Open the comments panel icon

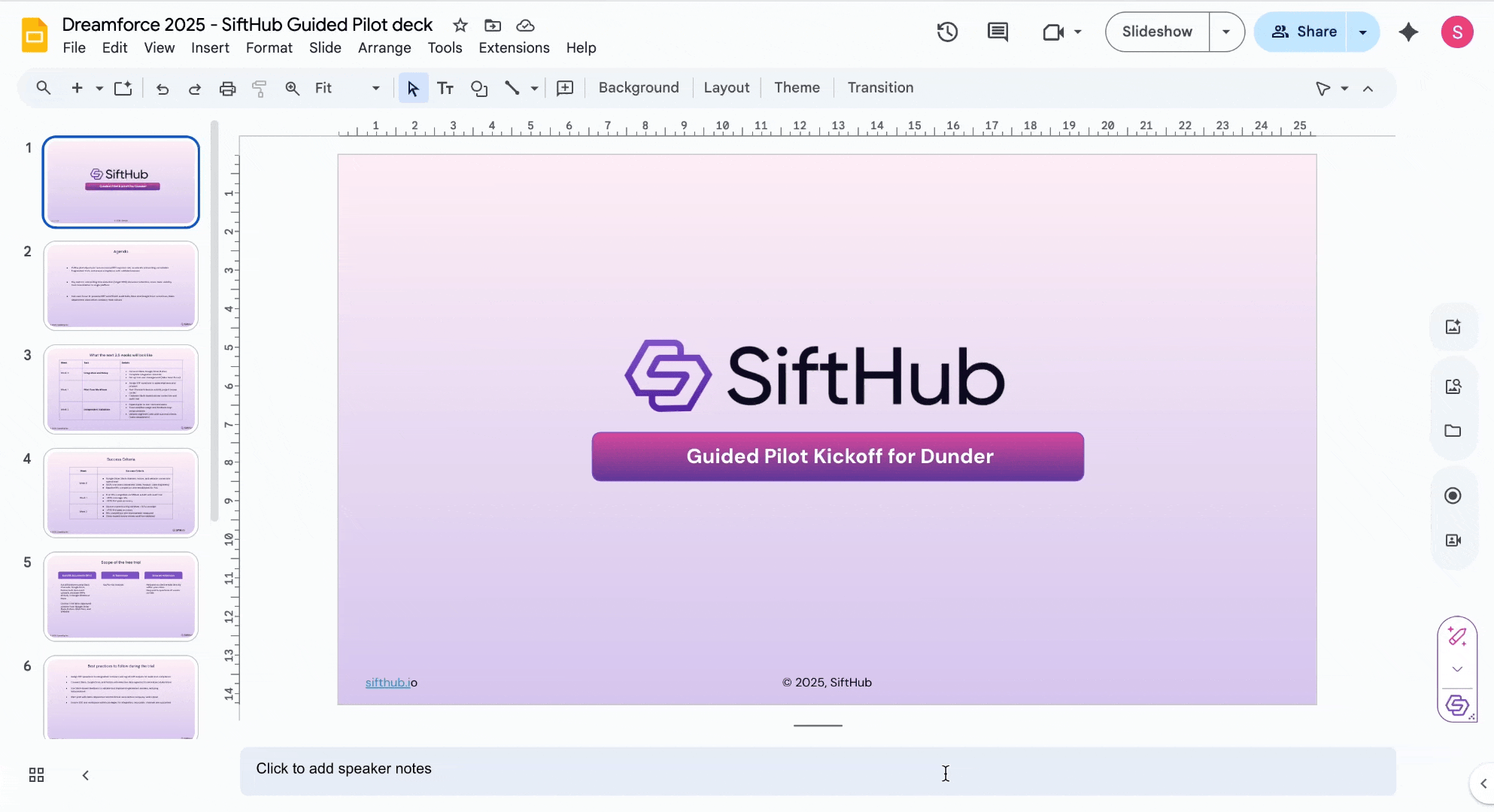998,32
